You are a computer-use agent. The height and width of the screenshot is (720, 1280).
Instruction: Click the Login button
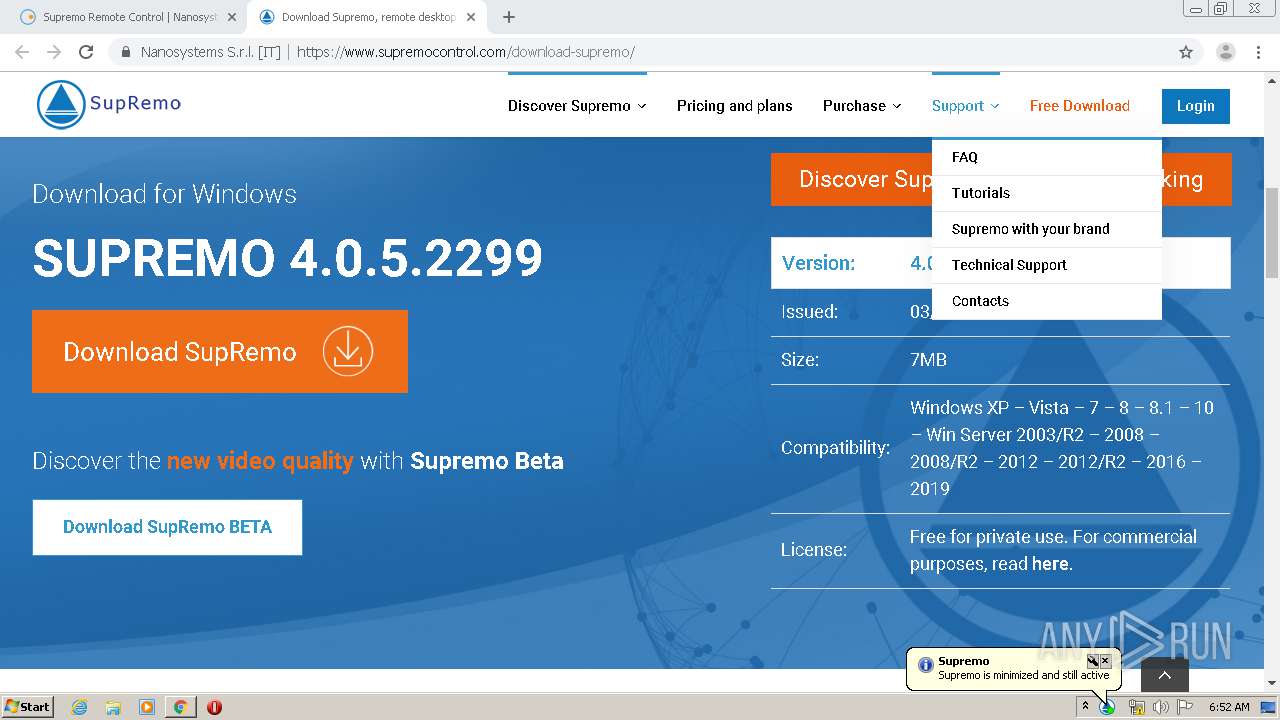point(1196,106)
